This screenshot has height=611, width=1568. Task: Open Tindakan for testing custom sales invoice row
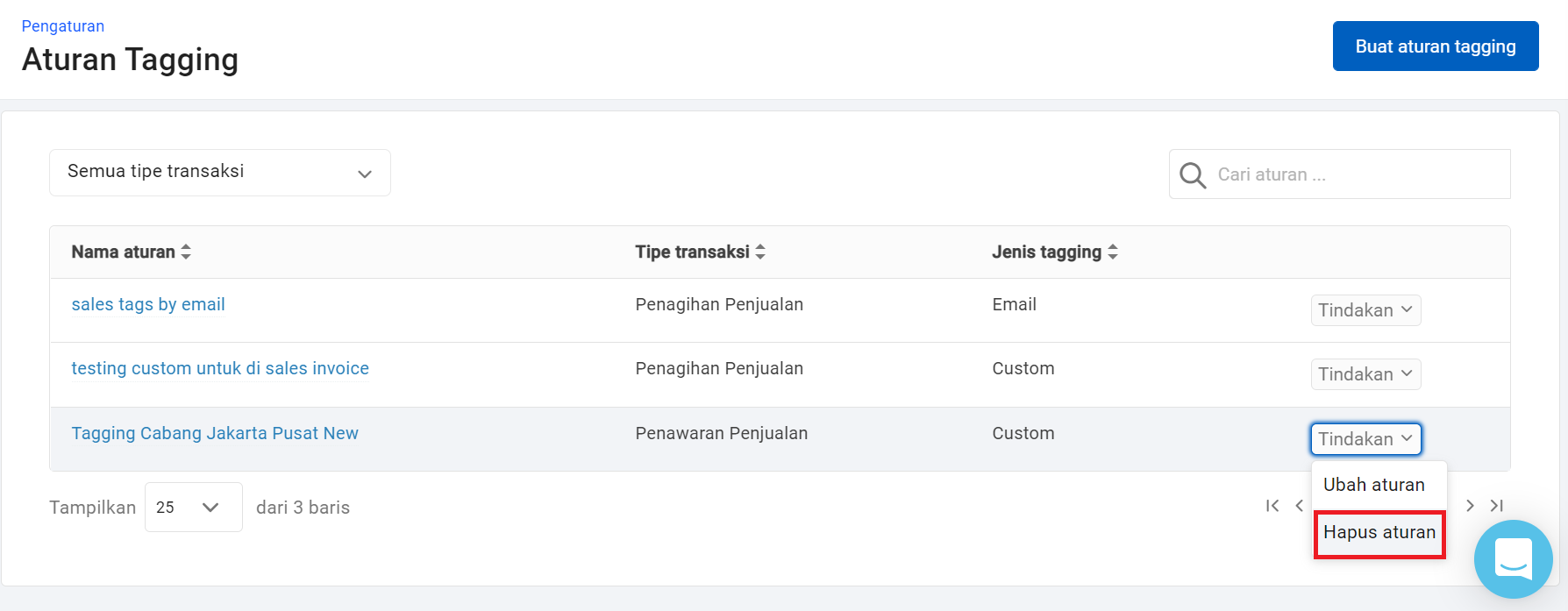coord(1365,374)
